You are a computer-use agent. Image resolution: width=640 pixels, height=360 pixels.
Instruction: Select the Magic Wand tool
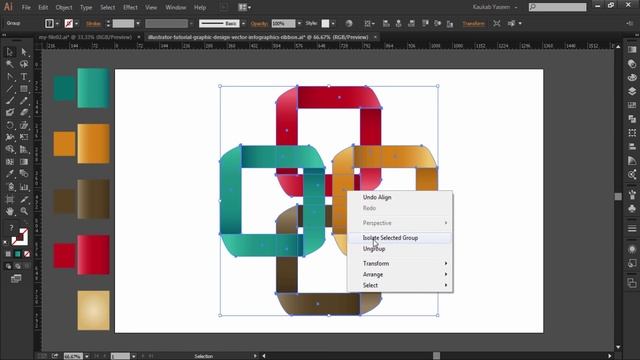coord(10,64)
